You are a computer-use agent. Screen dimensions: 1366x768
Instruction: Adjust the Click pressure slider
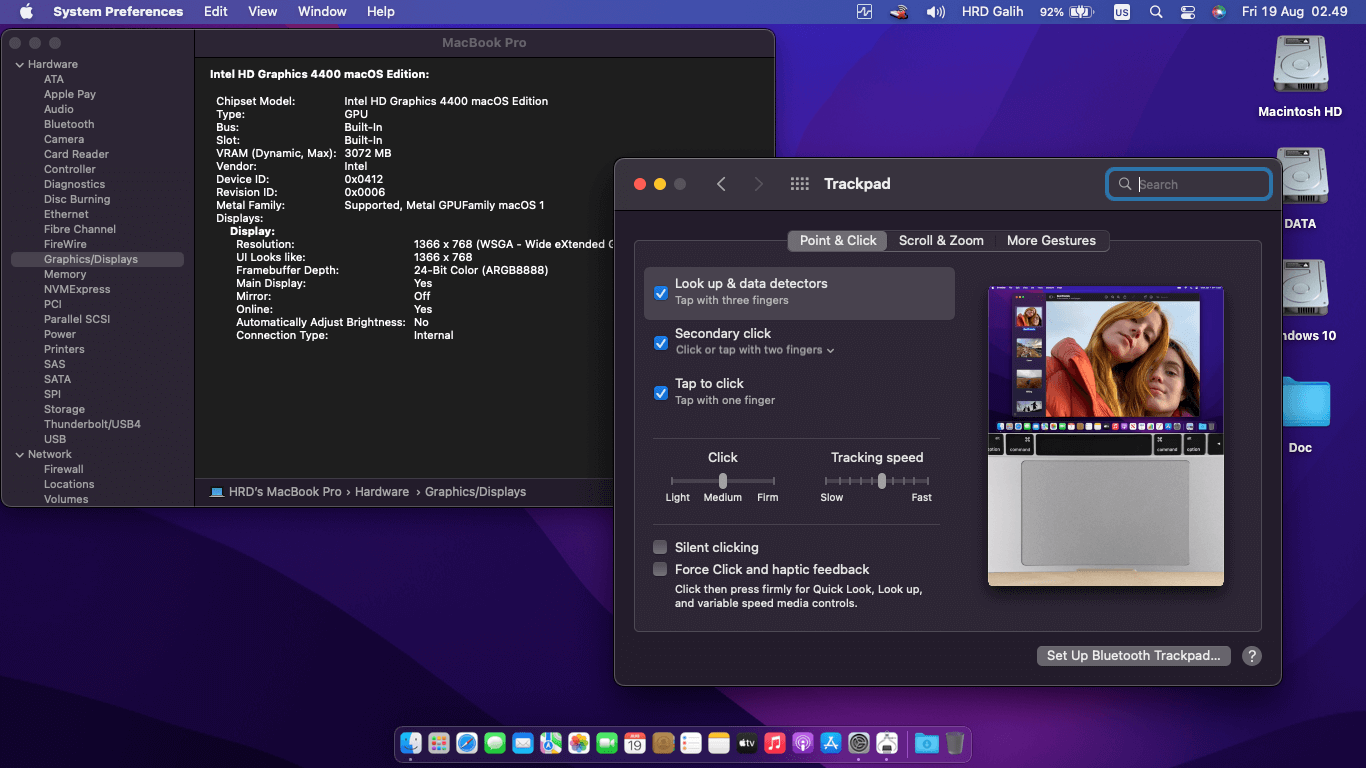(723, 481)
